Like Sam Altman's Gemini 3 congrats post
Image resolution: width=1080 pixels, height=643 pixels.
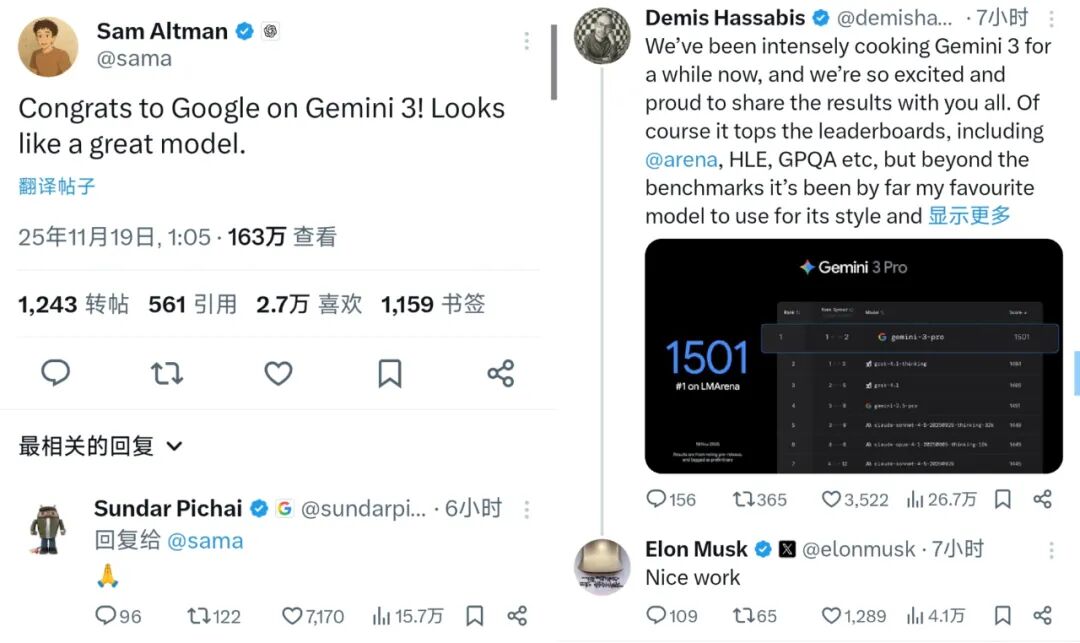pyautogui.click(x=278, y=373)
